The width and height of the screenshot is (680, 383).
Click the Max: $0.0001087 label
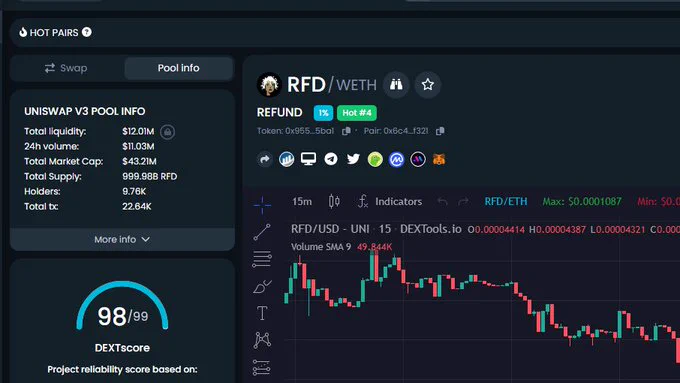click(x=582, y=201)
